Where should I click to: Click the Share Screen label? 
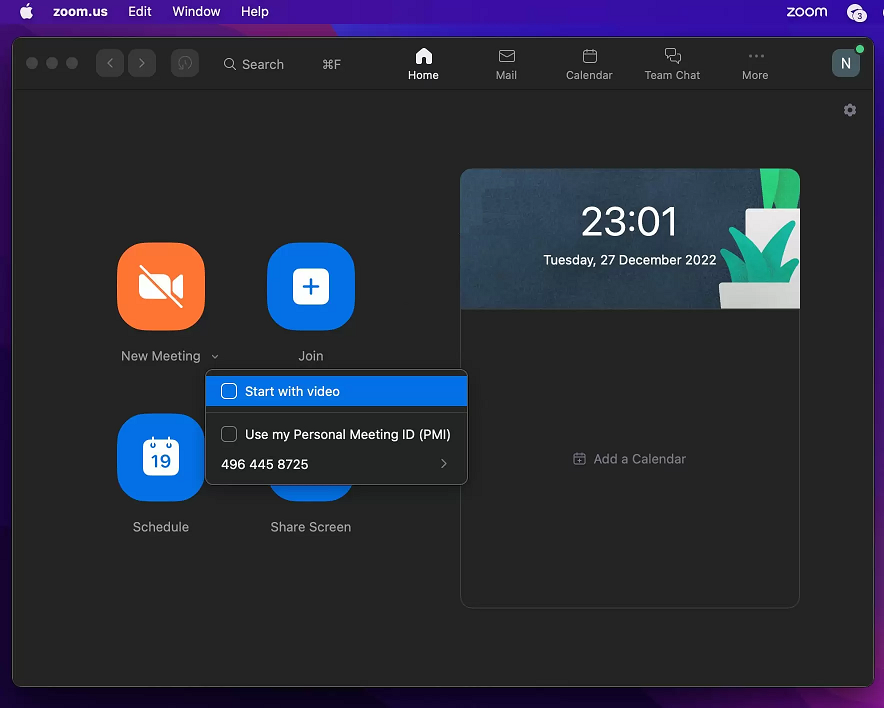click(x=311, y=527)
